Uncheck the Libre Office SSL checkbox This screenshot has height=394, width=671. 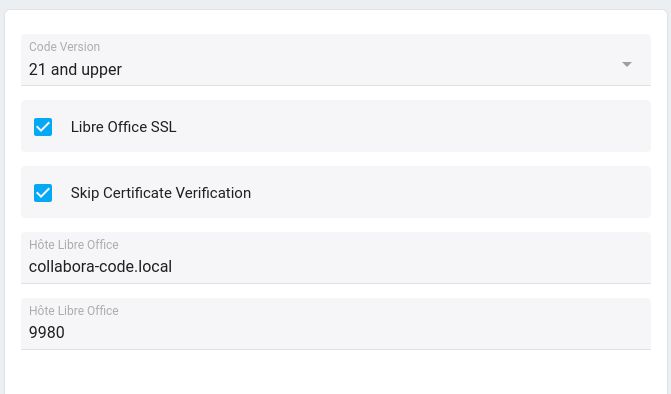coord(43,127)
